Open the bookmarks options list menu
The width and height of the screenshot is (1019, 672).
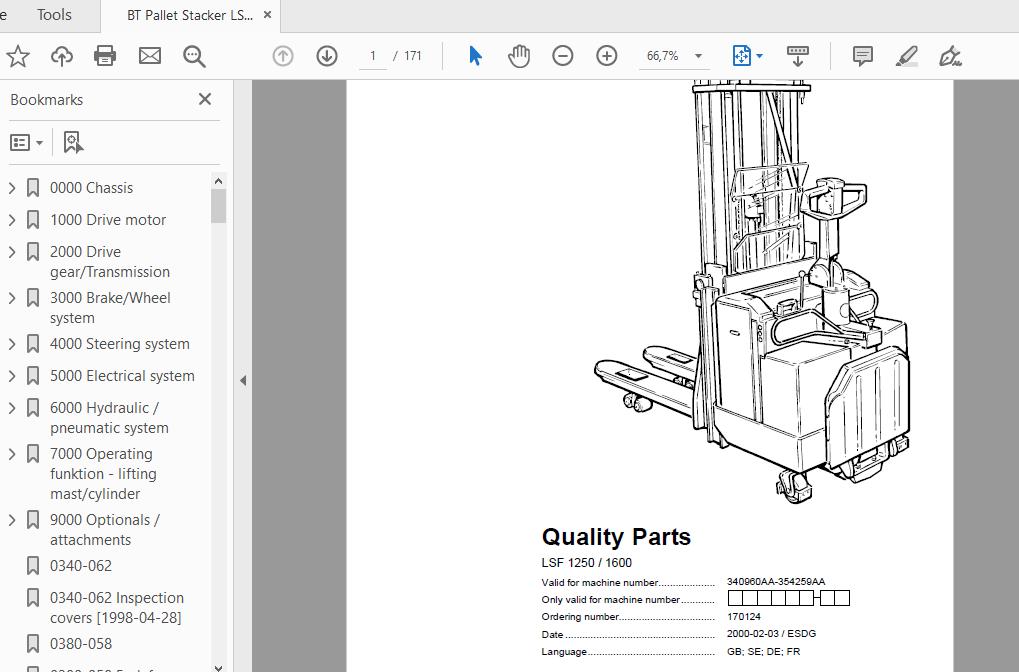click(27, 142)
